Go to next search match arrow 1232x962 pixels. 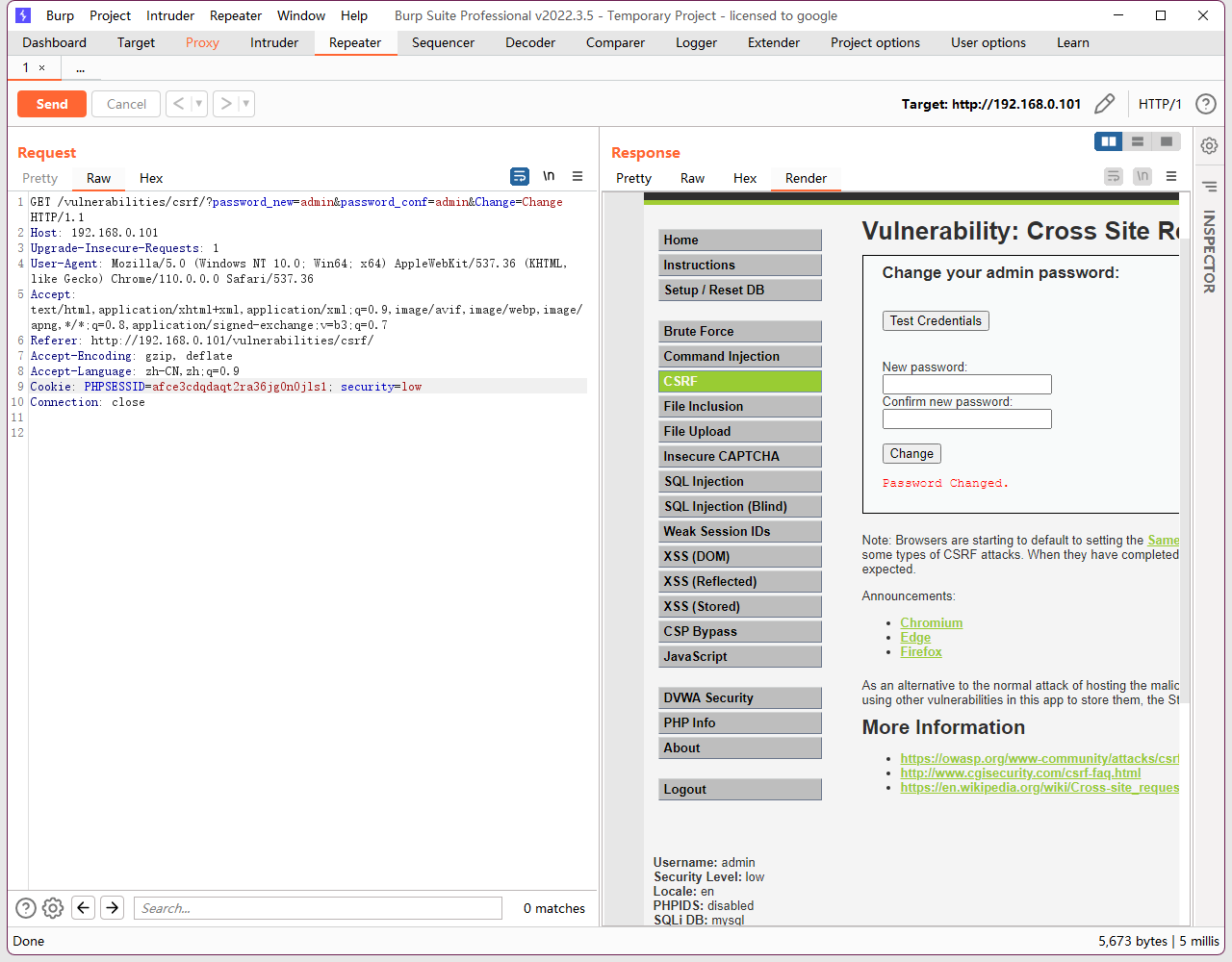click(113, 907)
